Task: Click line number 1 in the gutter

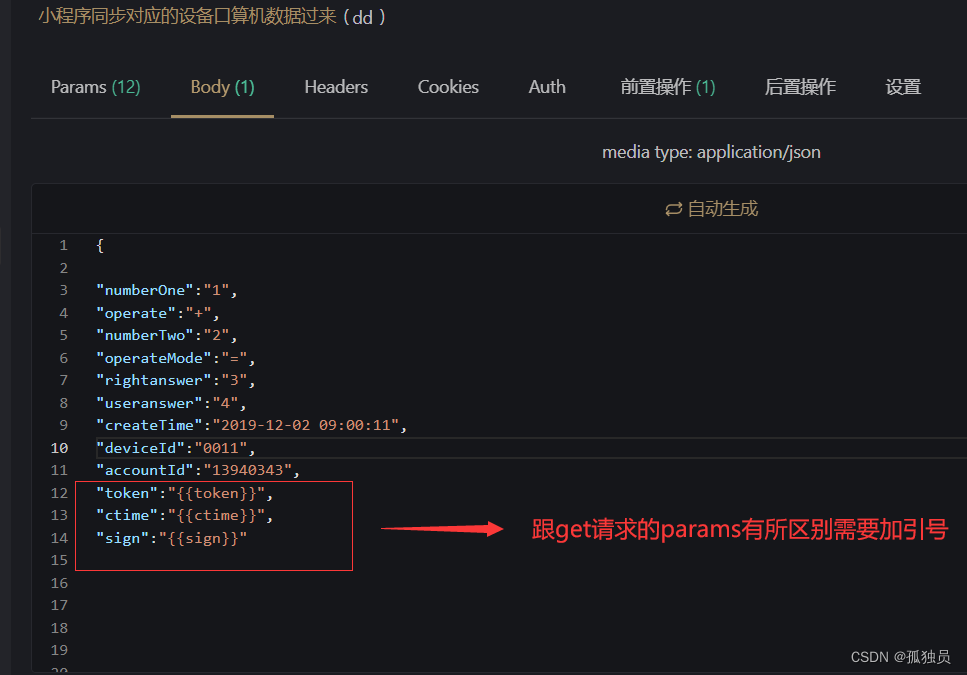Action: point(64,245)
